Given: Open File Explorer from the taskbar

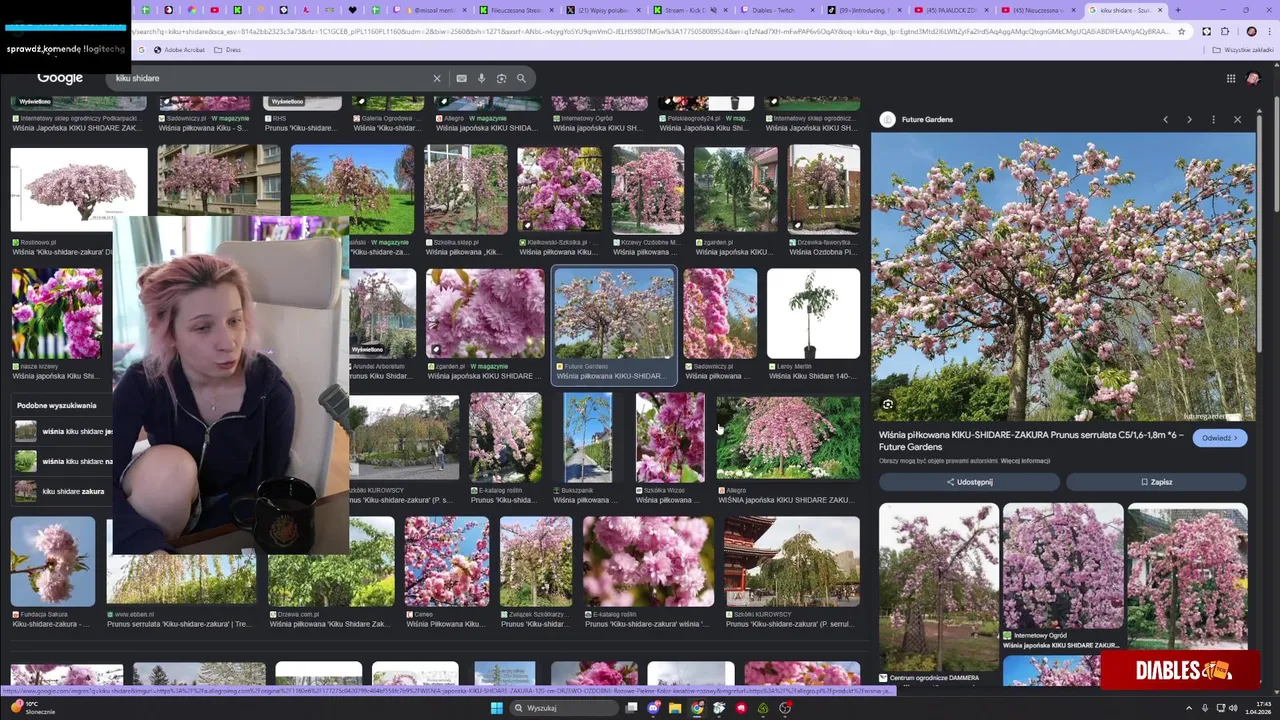Looking at the screenshot, I should [675, 708].
